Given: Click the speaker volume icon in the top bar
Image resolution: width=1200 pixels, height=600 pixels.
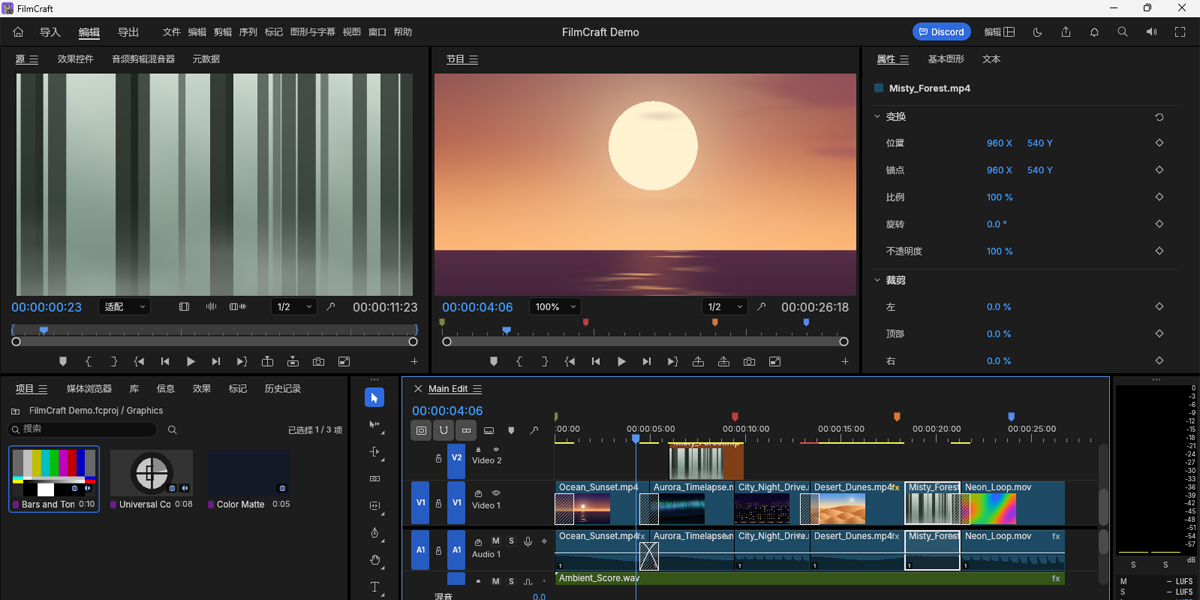Looking at the screenshot, I should 1151,32.
